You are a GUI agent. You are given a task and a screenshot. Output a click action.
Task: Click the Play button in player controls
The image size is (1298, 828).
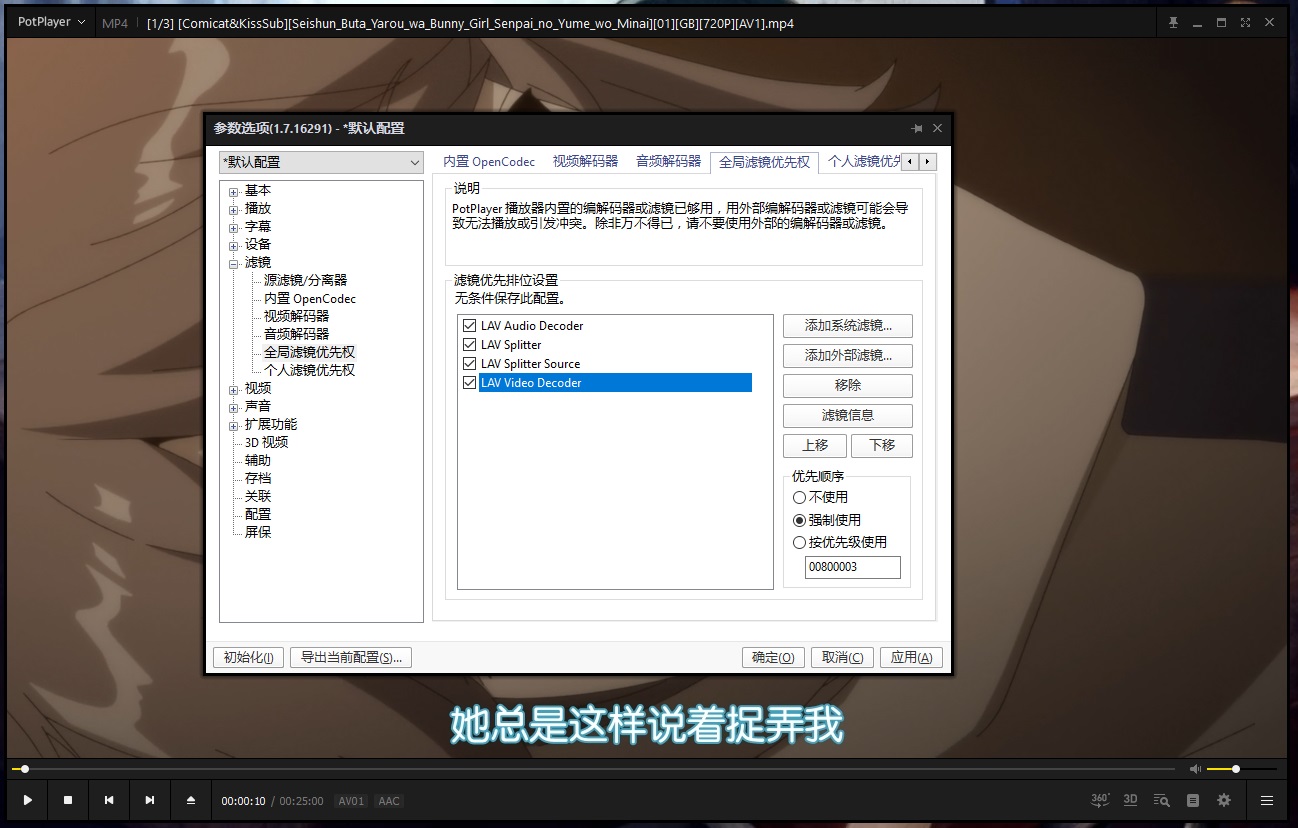click(28, 800)
